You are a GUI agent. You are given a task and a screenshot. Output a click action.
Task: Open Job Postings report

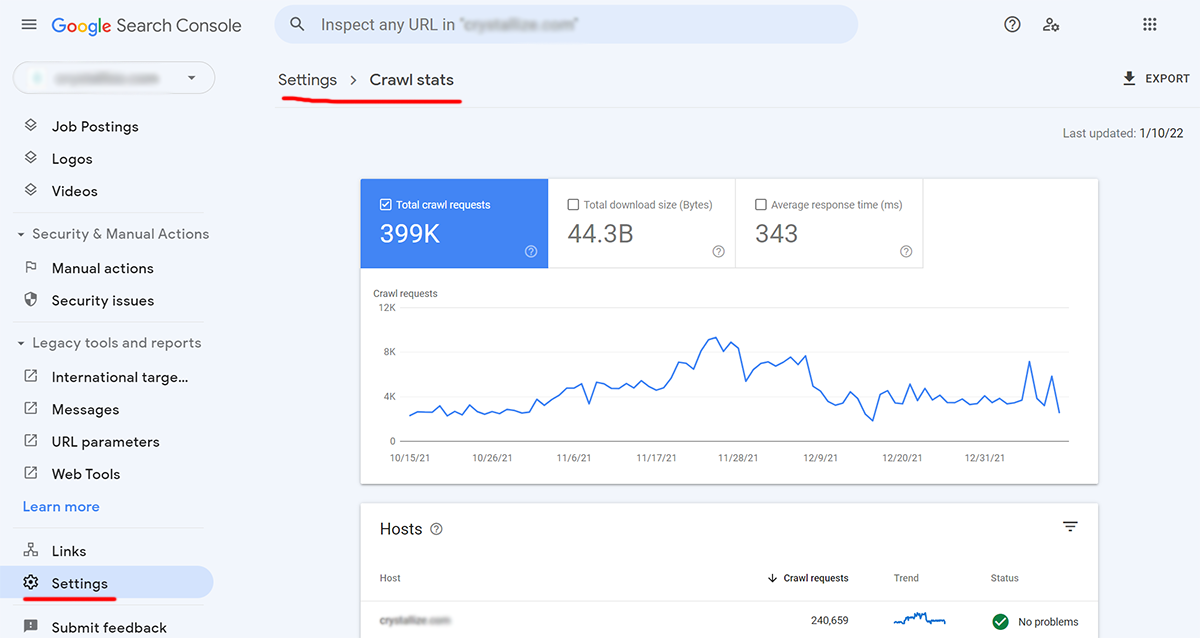95,126
